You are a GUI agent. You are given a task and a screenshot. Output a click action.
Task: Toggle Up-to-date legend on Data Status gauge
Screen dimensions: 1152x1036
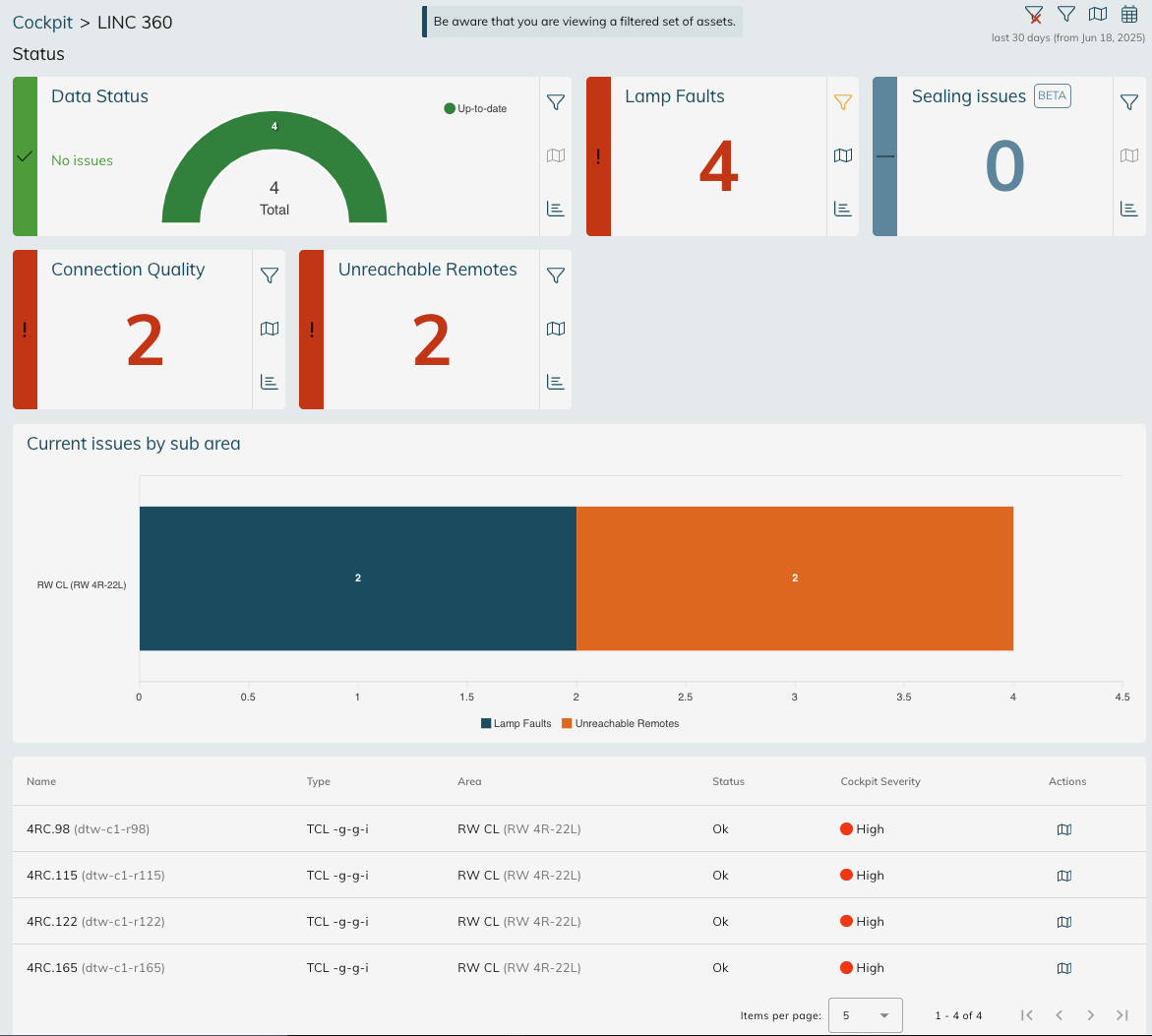(x=476, y=108)
